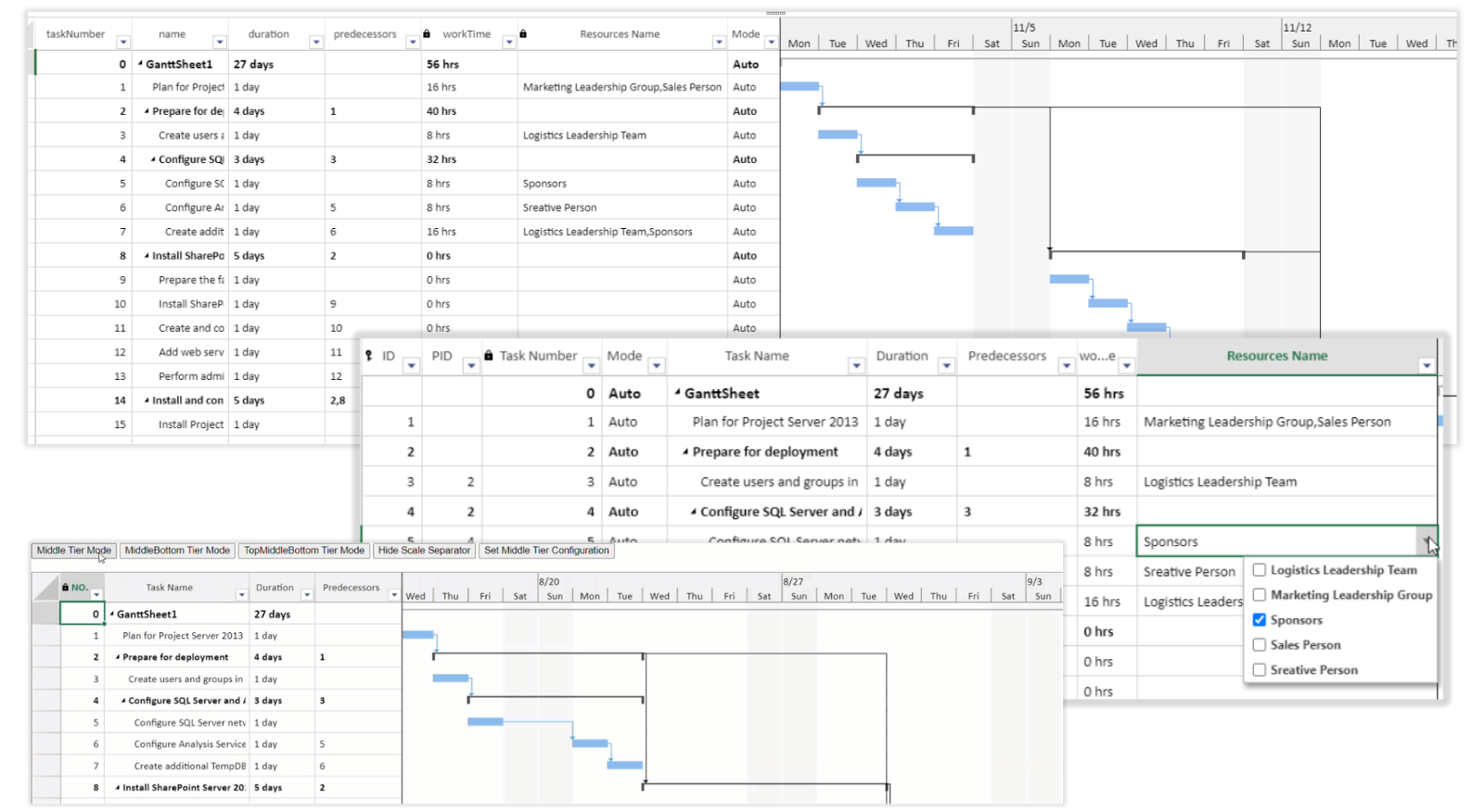Screen dimensions: 1484x812
Task: Open bottom sheet Duration filter arrow
Action: (x=307, y=595)
